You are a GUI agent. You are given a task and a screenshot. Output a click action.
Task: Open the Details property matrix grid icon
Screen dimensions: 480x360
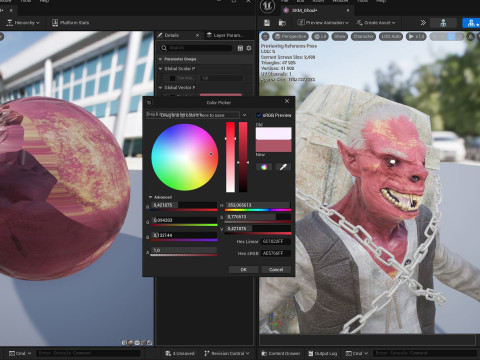click(x=240, y=48)
